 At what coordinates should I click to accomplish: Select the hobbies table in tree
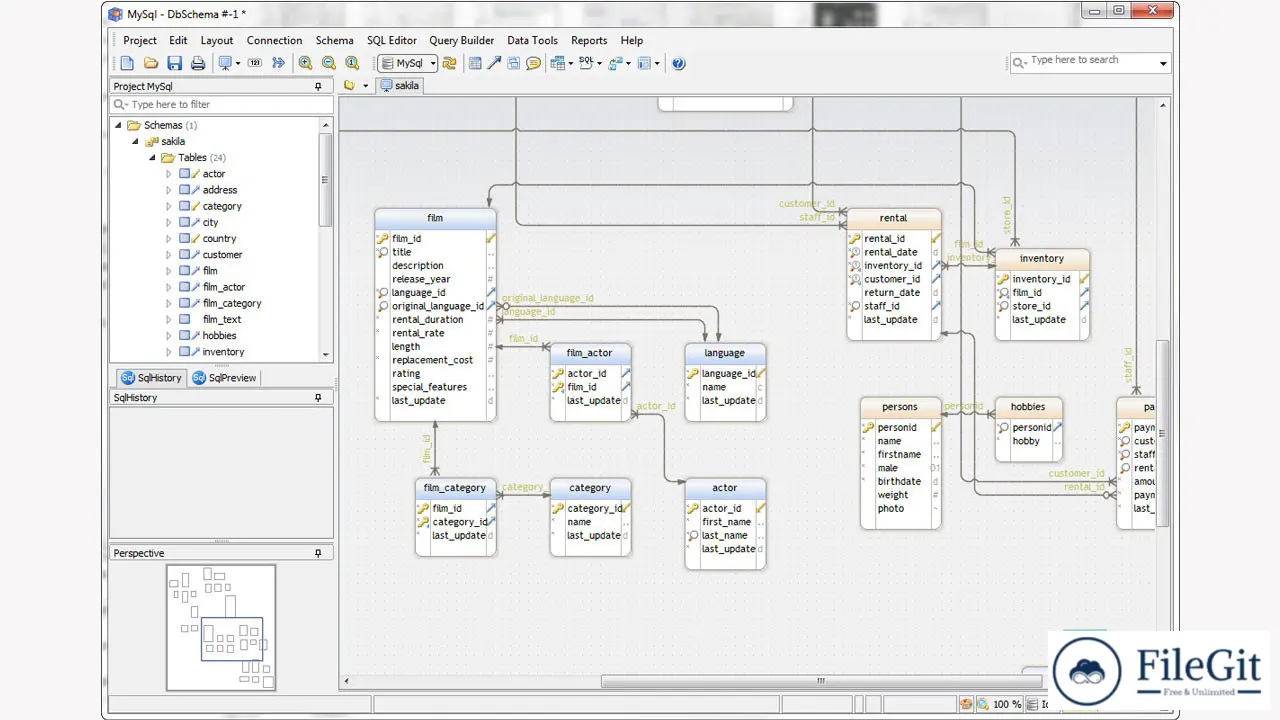click(219, 336)
